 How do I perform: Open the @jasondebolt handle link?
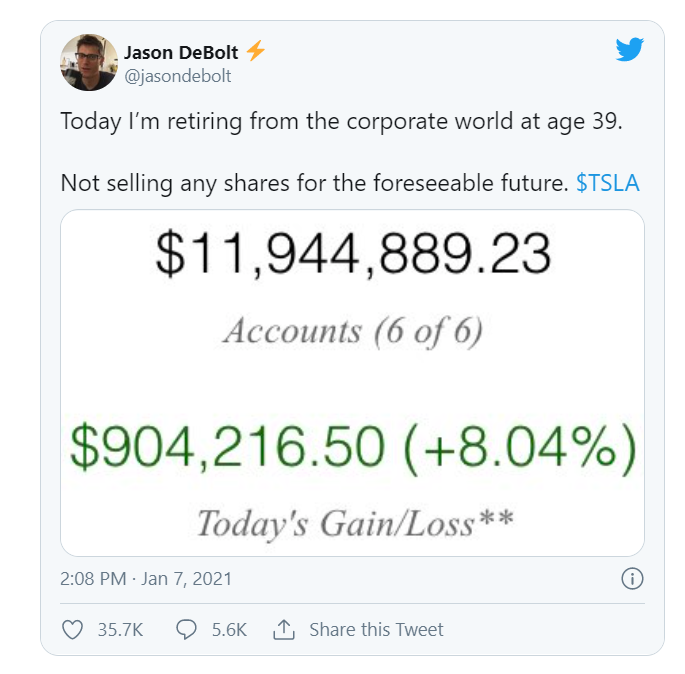[176, 73]
